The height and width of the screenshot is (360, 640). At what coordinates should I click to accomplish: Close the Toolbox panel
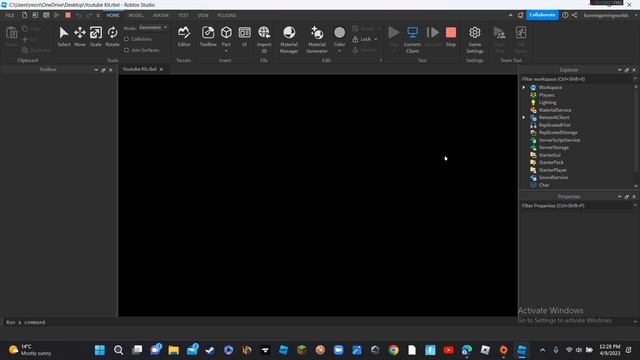111,70
